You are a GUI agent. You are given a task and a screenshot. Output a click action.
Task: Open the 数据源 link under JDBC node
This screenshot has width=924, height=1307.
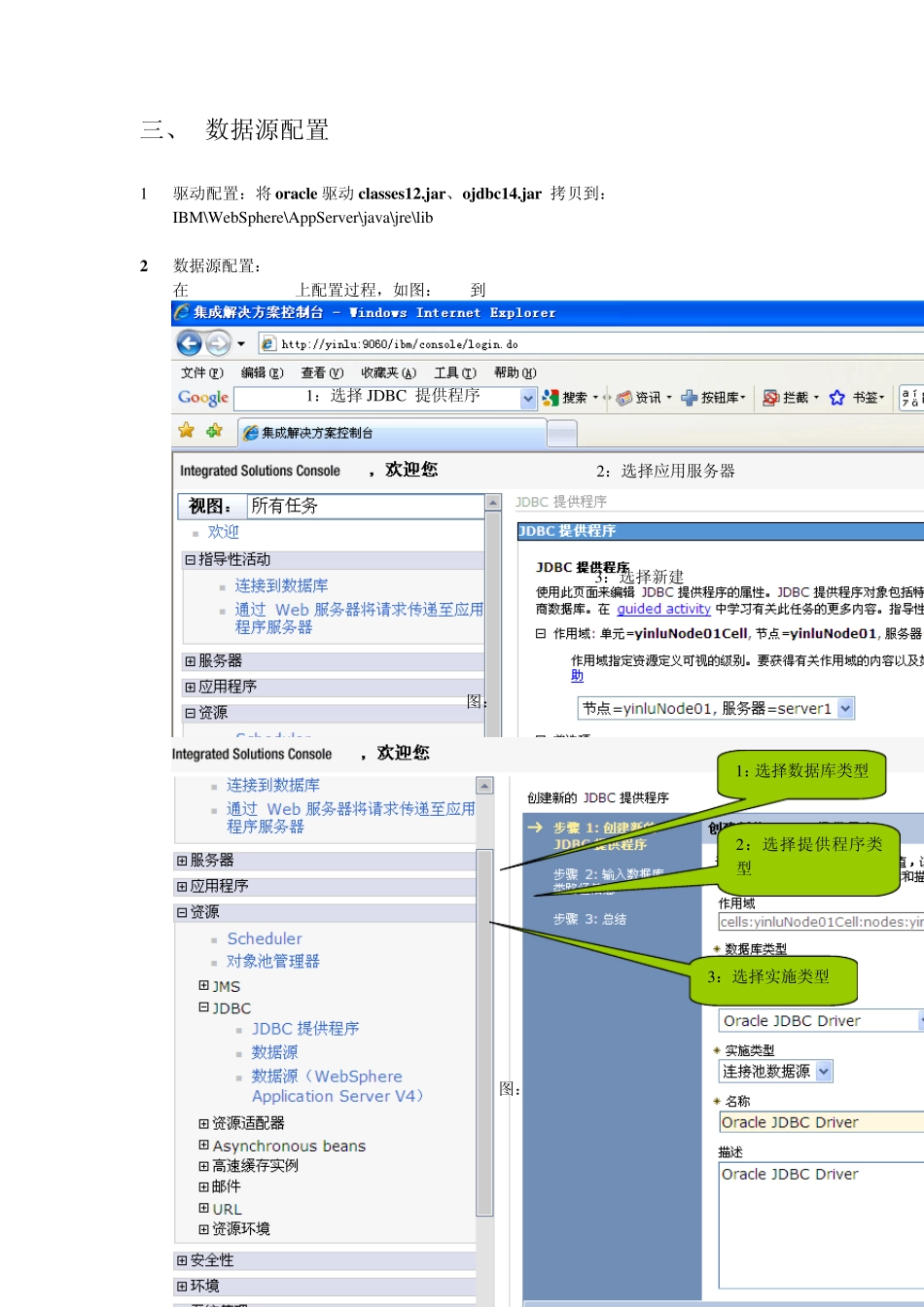[275, 1052]
